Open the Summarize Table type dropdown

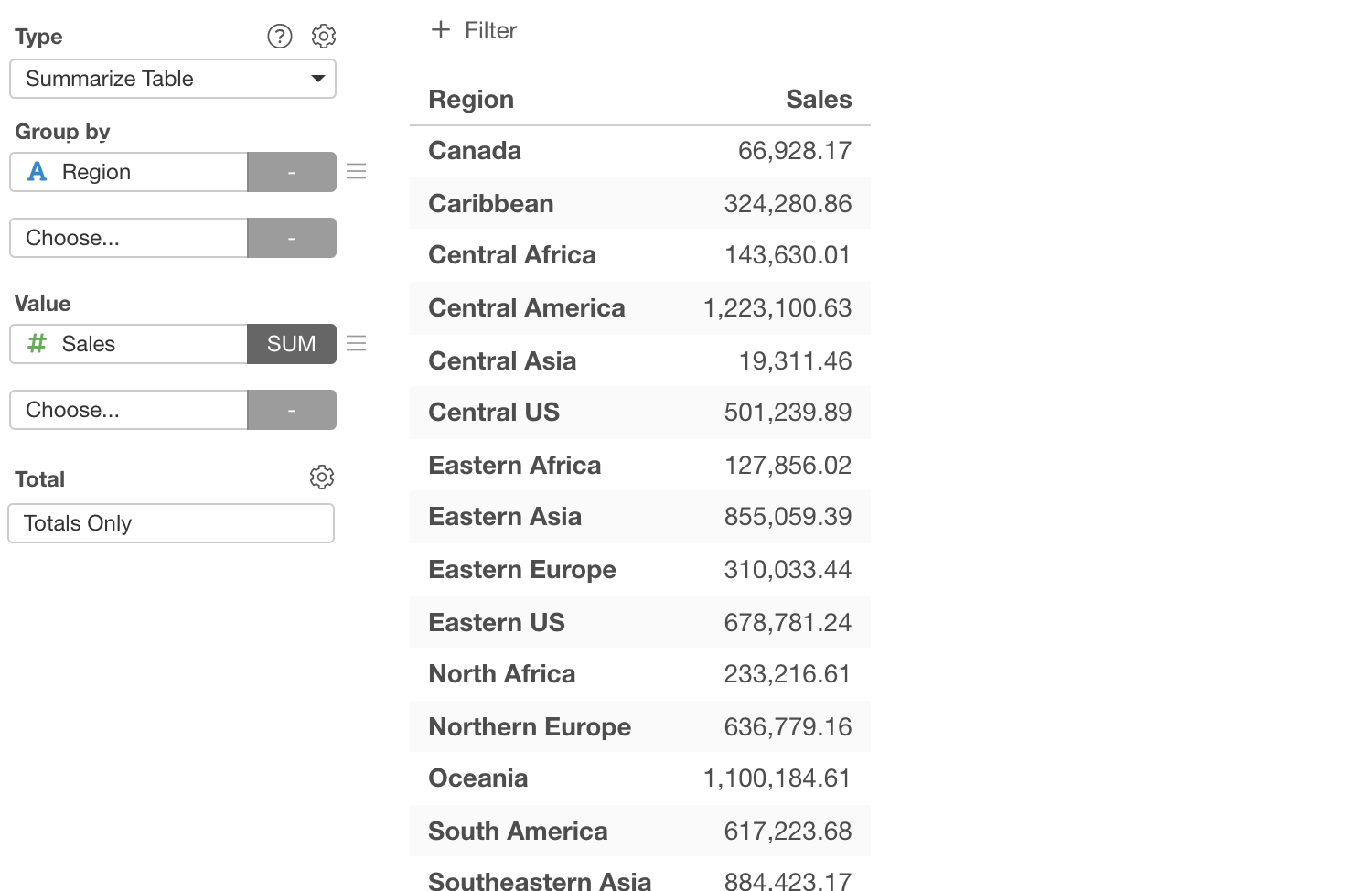pos(173,79)
